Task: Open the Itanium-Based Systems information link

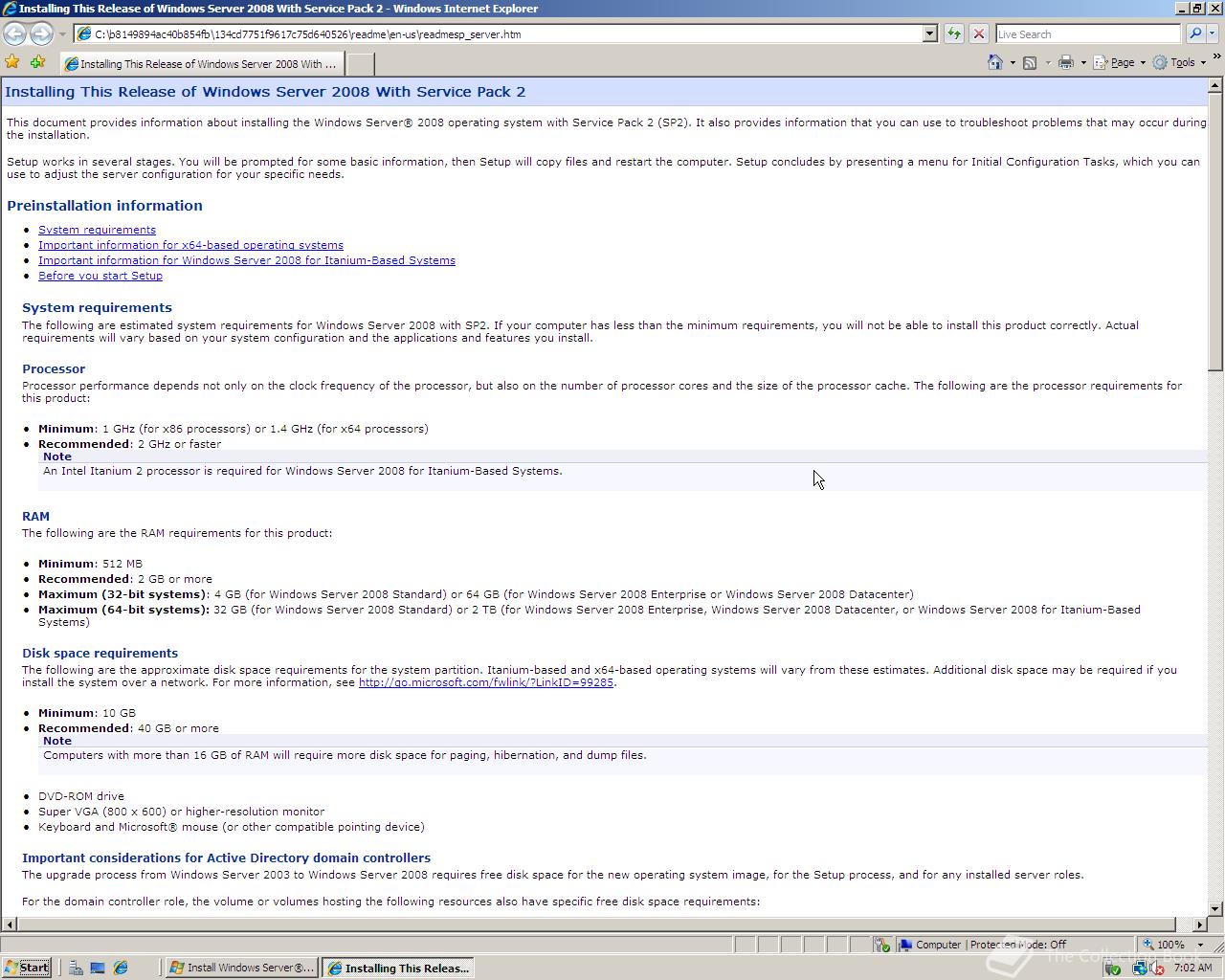Action: click(x=247, y=260)
